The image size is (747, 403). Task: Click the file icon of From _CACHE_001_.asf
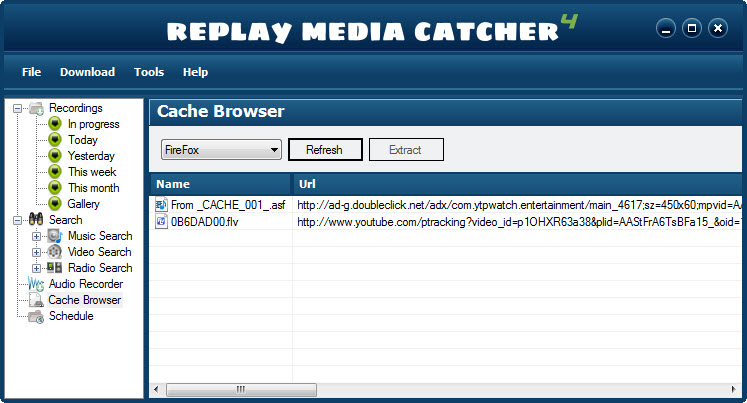tap(161, 205)
